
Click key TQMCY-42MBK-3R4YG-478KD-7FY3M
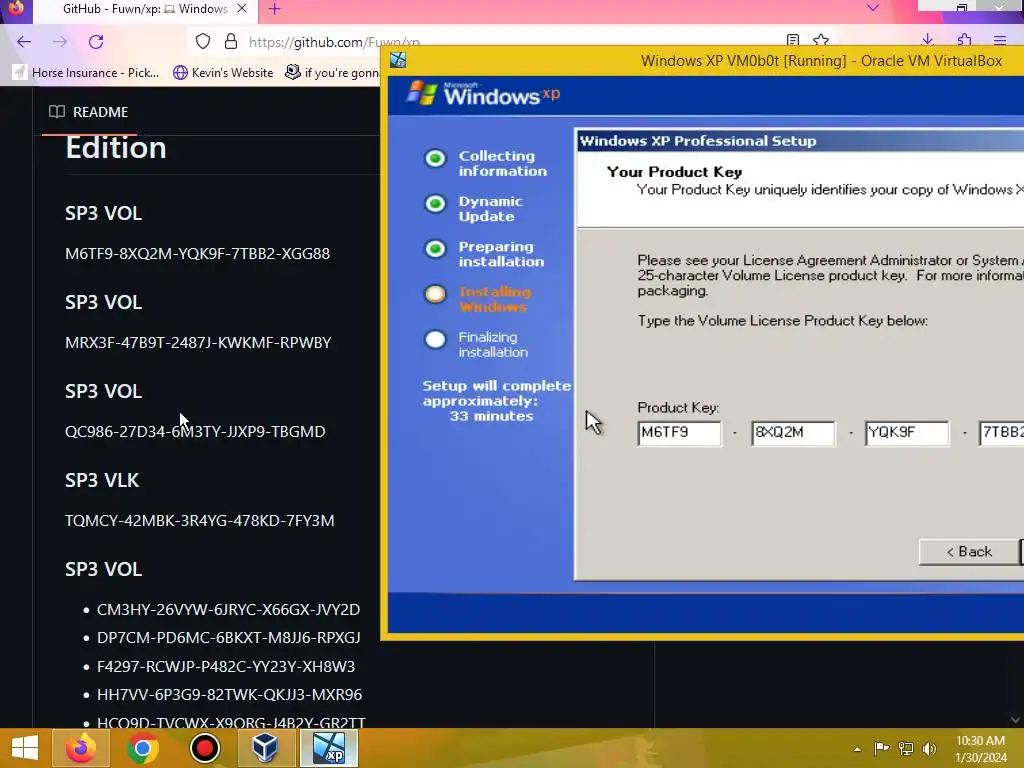(199, 520)
